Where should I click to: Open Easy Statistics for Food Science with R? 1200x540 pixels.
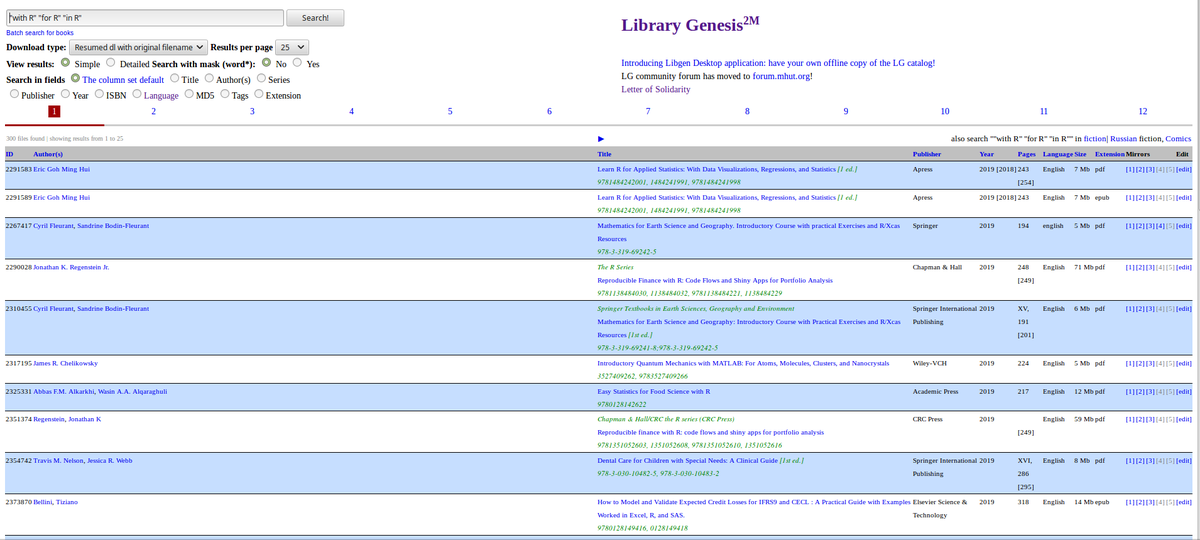[653, 391]
